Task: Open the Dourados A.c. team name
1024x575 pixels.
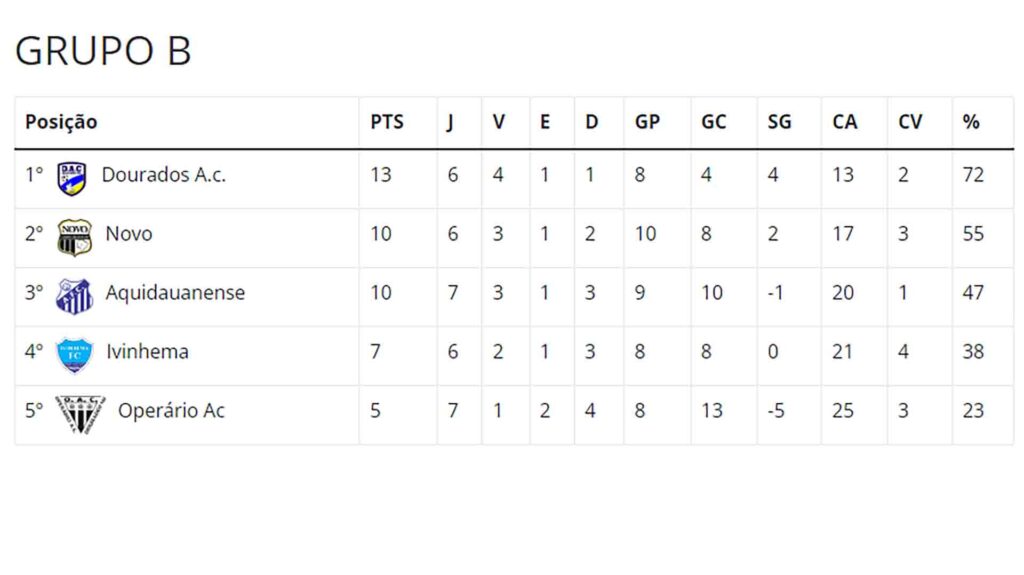Action: 164,175
